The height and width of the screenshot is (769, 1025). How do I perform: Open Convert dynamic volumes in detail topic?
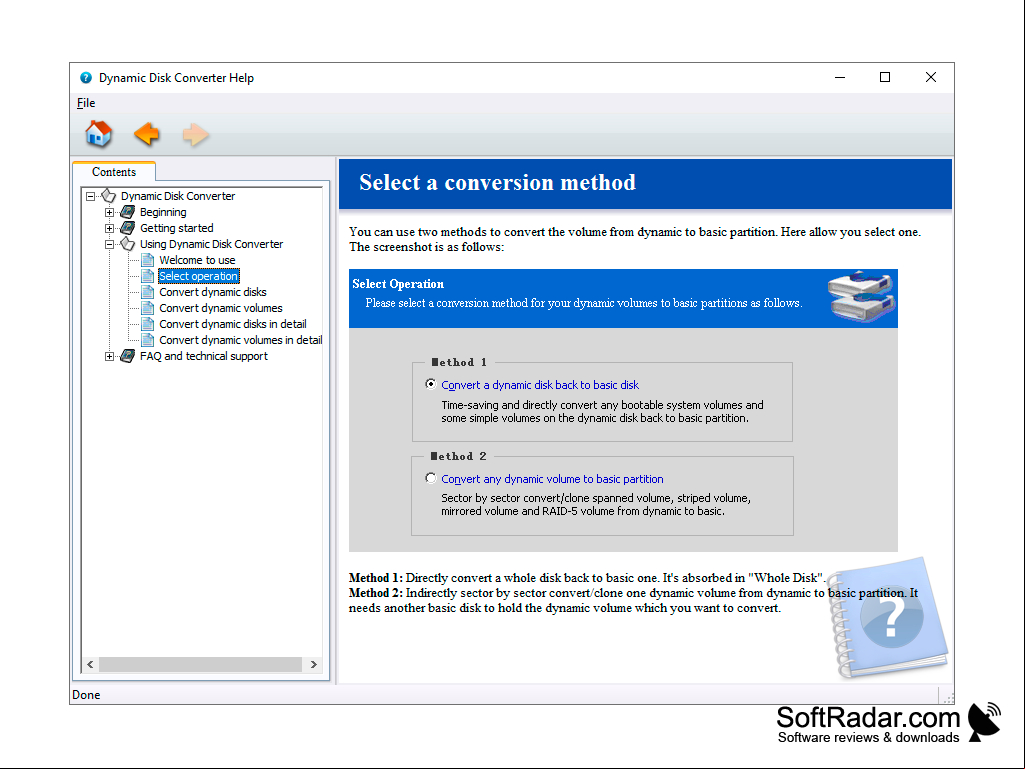point(240,340)
